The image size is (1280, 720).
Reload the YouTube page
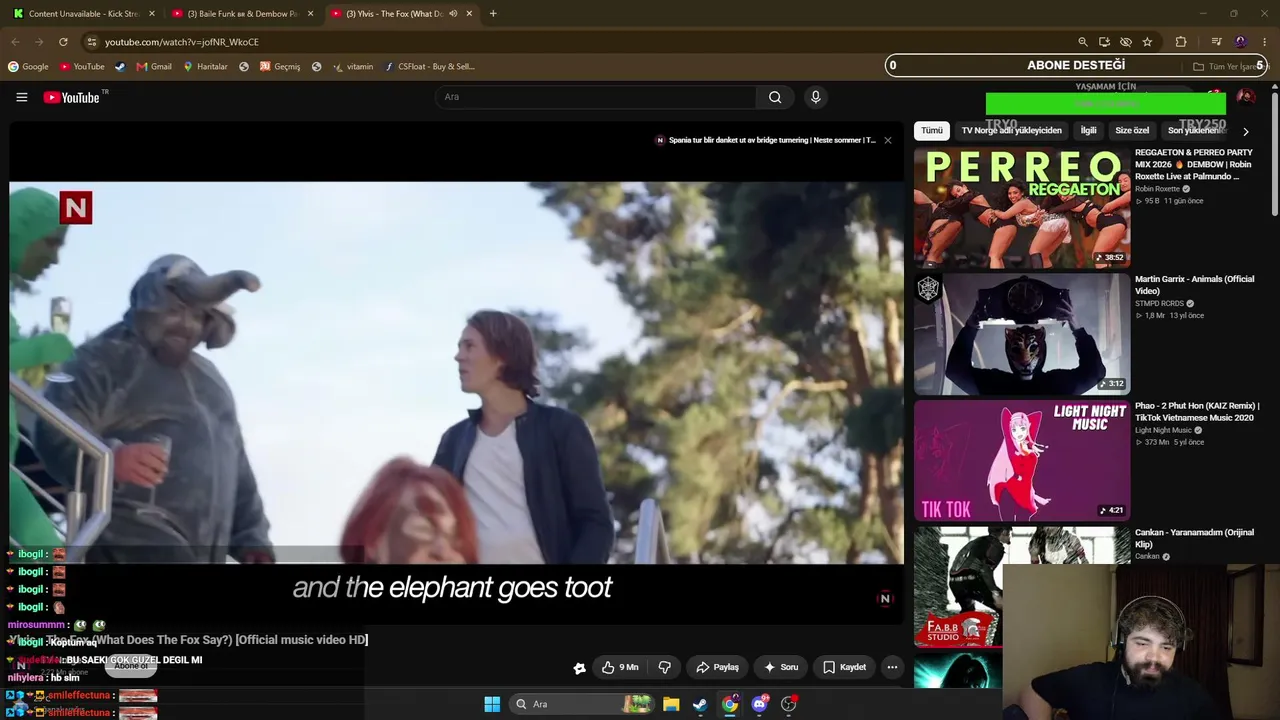pyautogui.click(x=63, y=42)
